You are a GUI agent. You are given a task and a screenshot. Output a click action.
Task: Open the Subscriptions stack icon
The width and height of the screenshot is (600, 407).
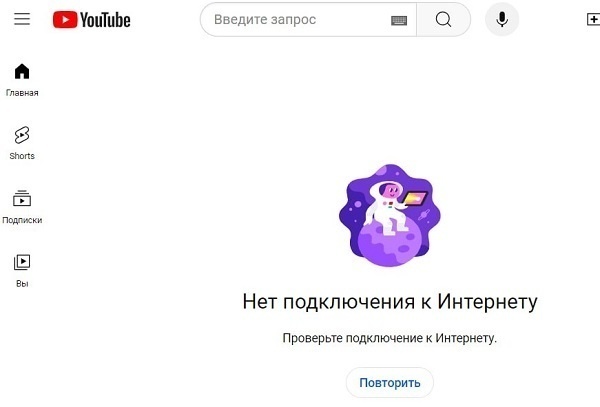pyautogui.click(x=22, y=199)
